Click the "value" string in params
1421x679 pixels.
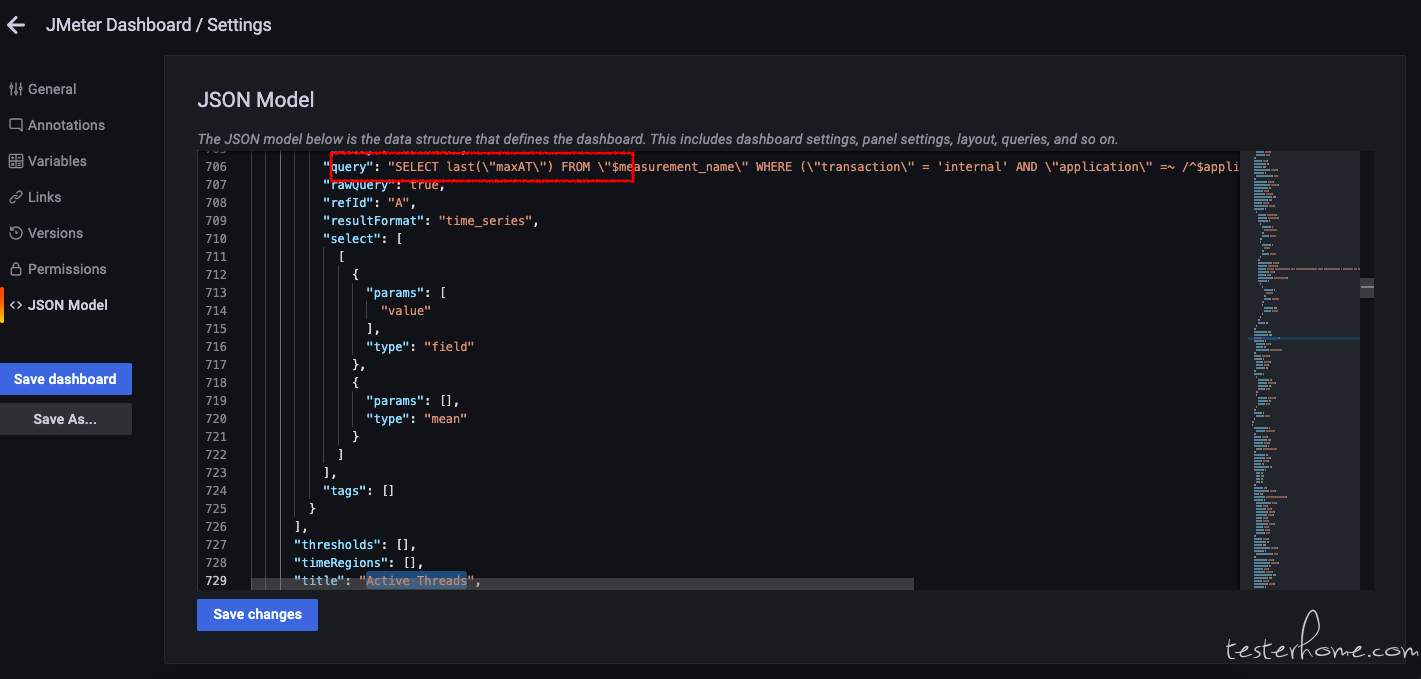coord(406,310)
